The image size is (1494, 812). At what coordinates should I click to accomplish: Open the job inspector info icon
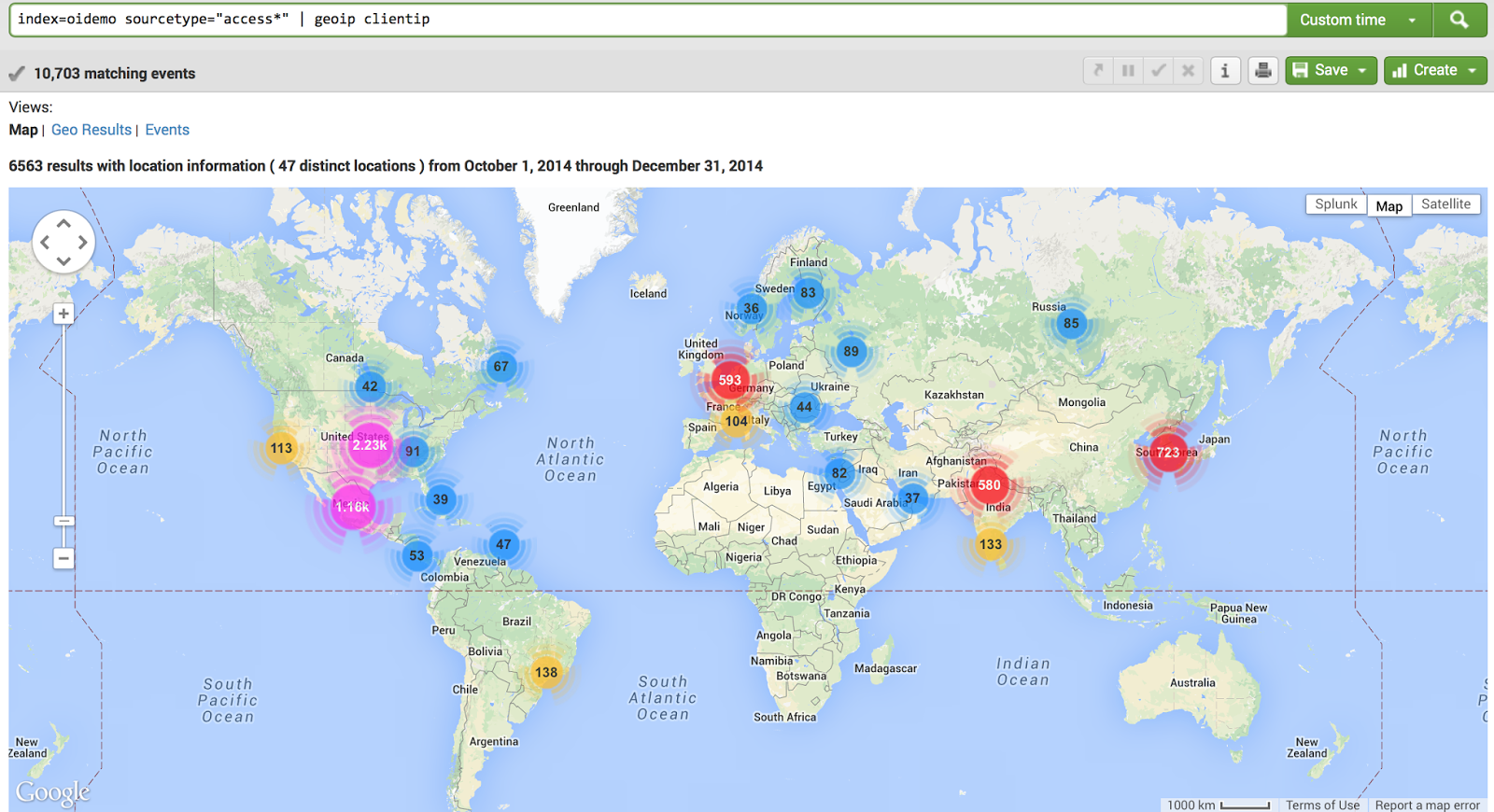(1225, 70)
